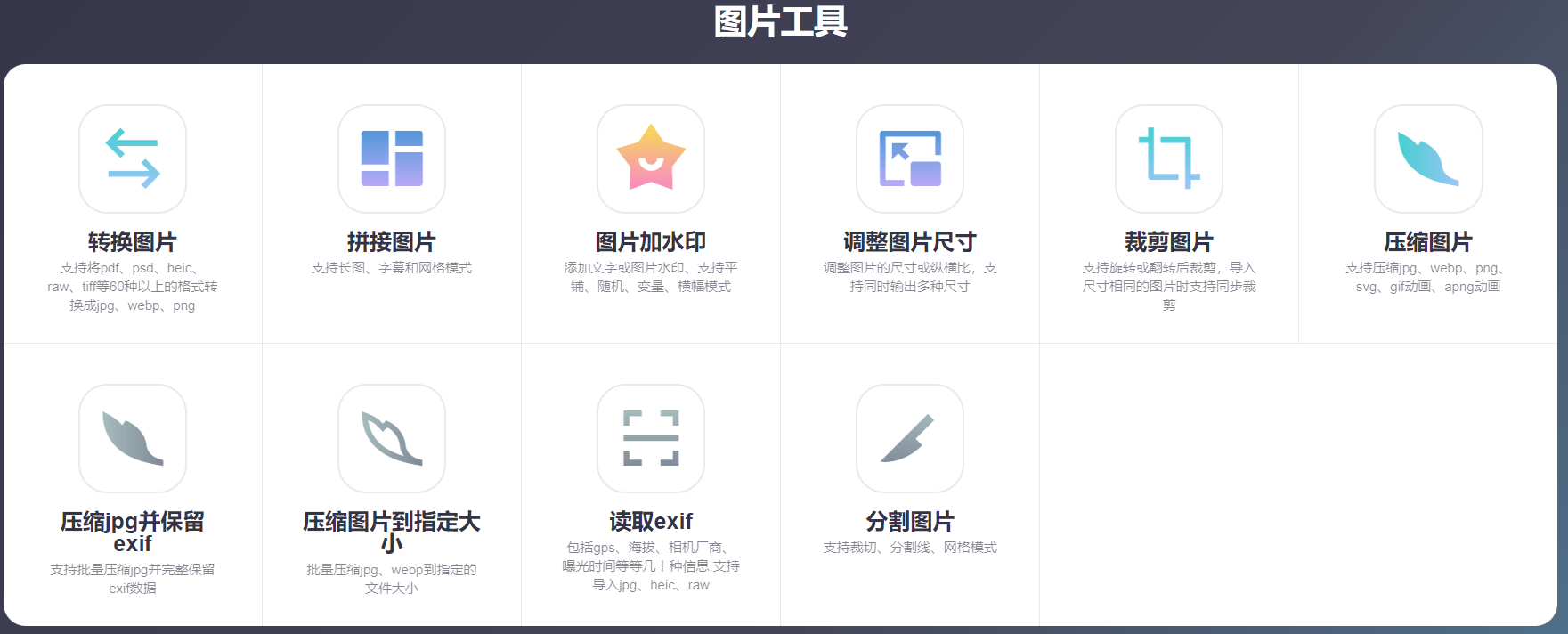Select the star watermark icon
The width and height of the screenshot is (1568, 634).
point(651,158)
